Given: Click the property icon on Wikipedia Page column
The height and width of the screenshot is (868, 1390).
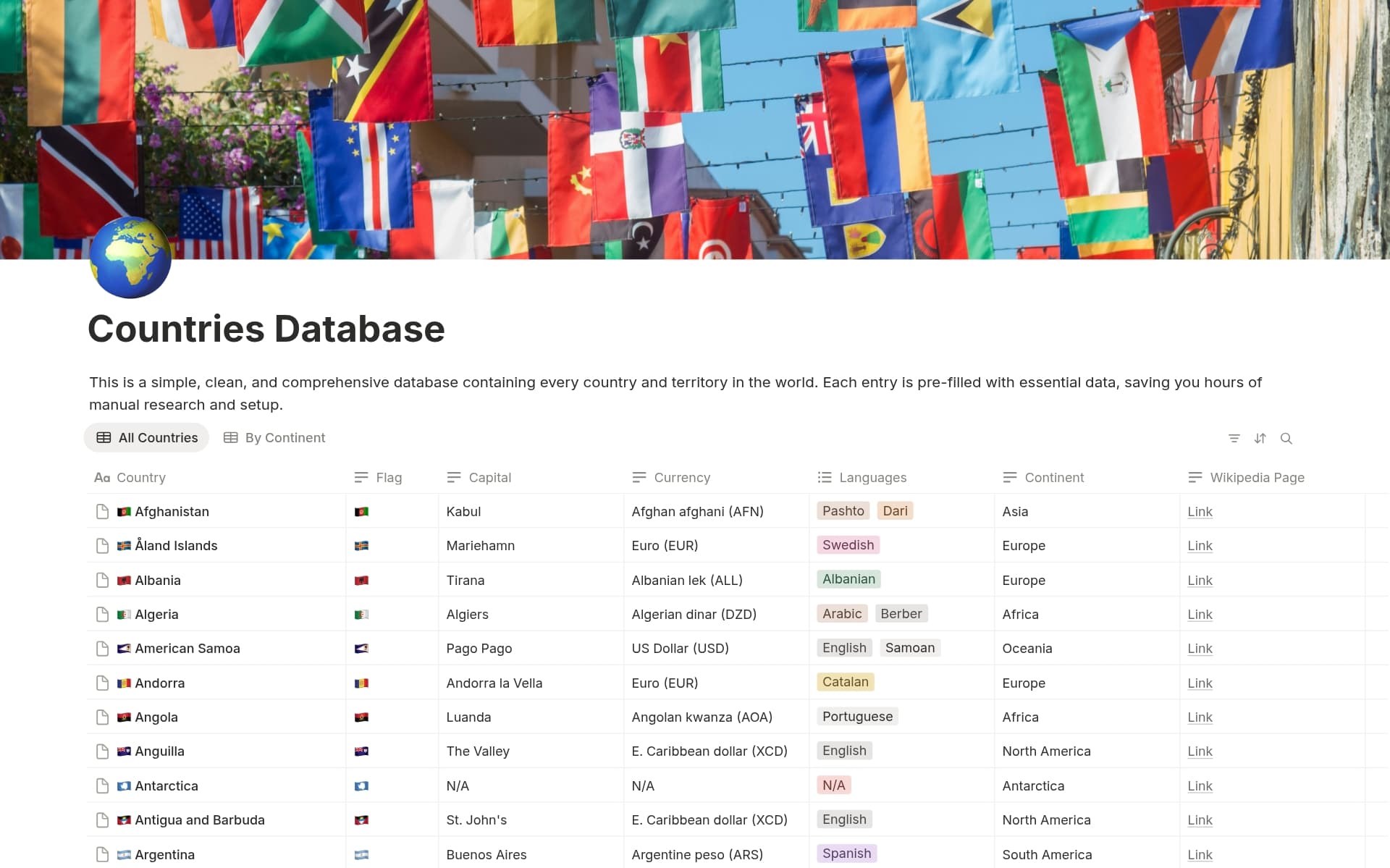Looking at the screenshot, I should (x=1194, y=477).
